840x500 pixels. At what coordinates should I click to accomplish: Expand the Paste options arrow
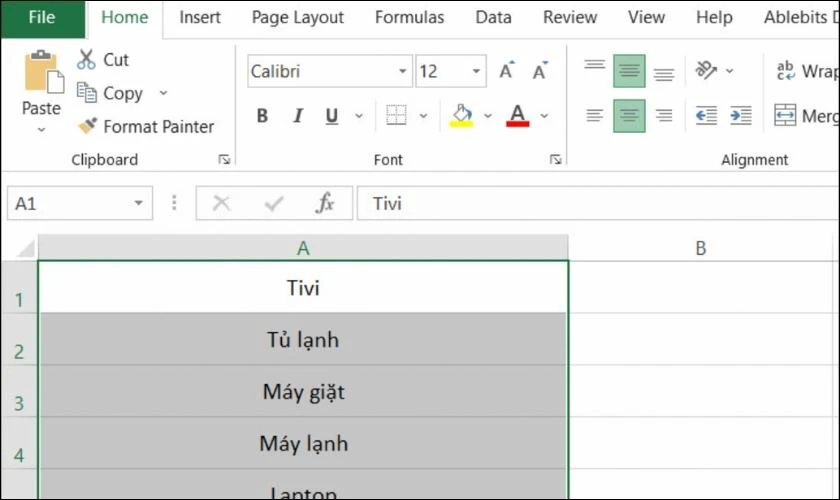point(41,130)
